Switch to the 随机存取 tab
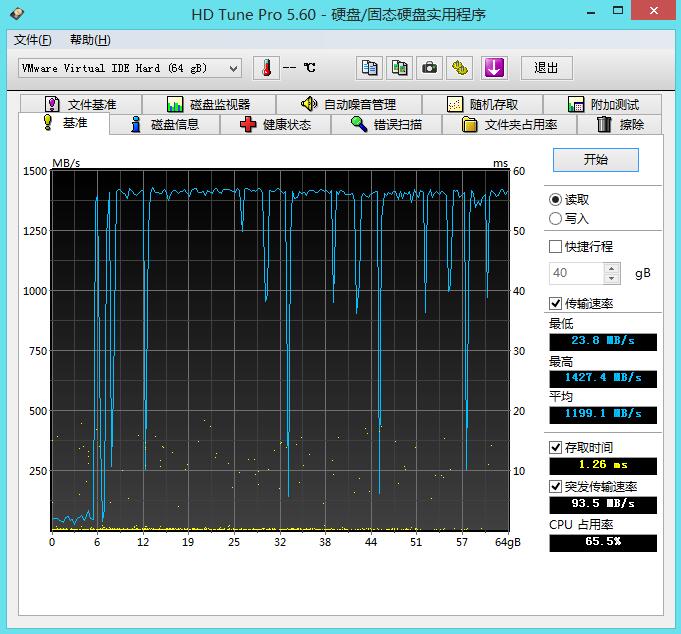Screen dimensions: 681x634 click(x=483, y=104)
